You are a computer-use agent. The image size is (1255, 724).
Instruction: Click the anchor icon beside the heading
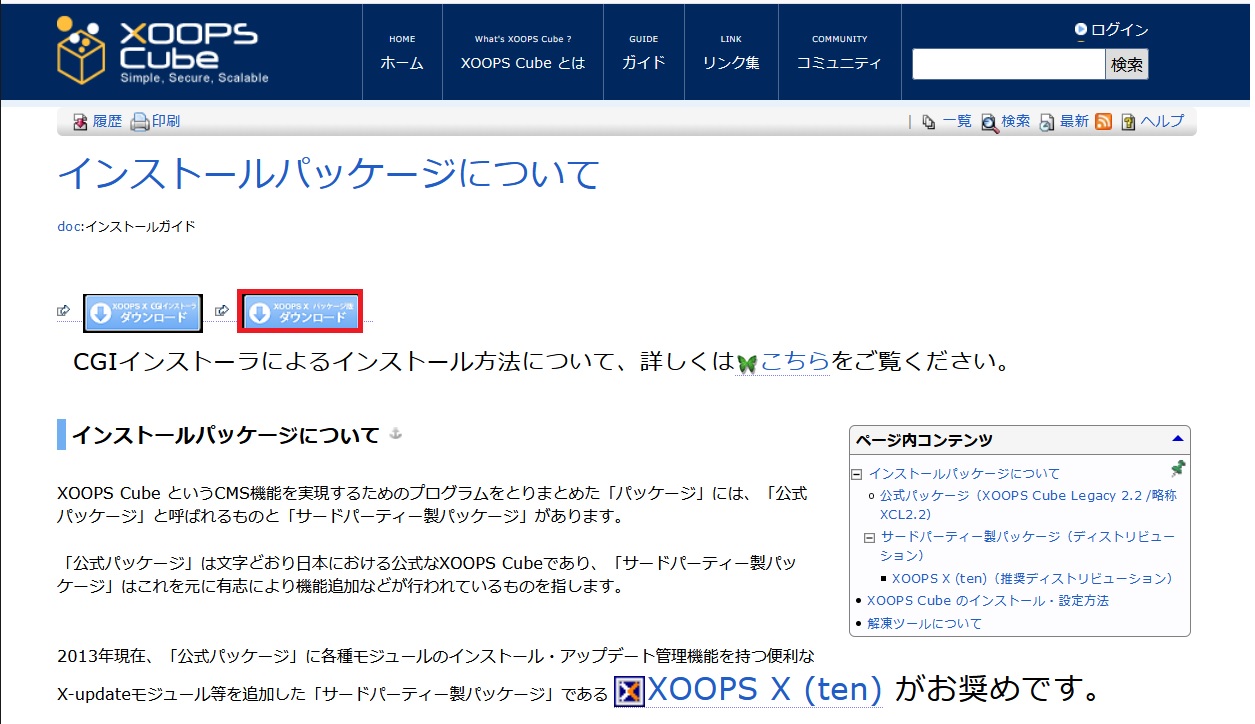(x=394, y=433)
